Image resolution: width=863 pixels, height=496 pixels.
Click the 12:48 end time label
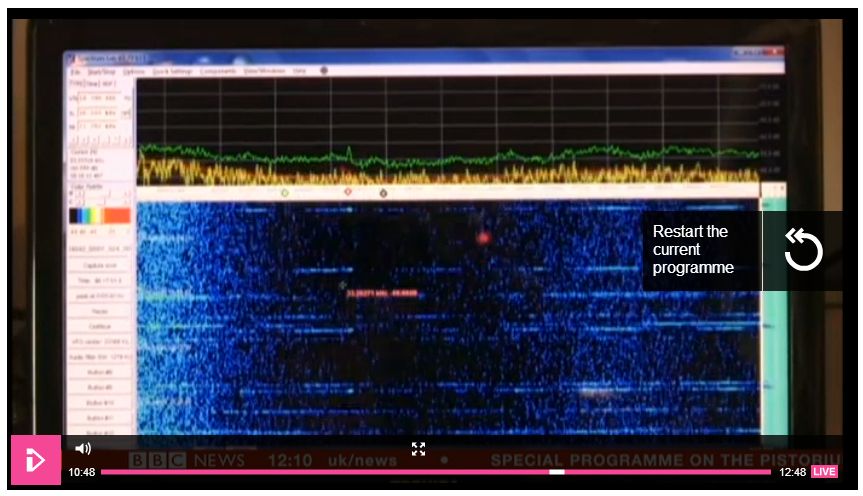793,472
